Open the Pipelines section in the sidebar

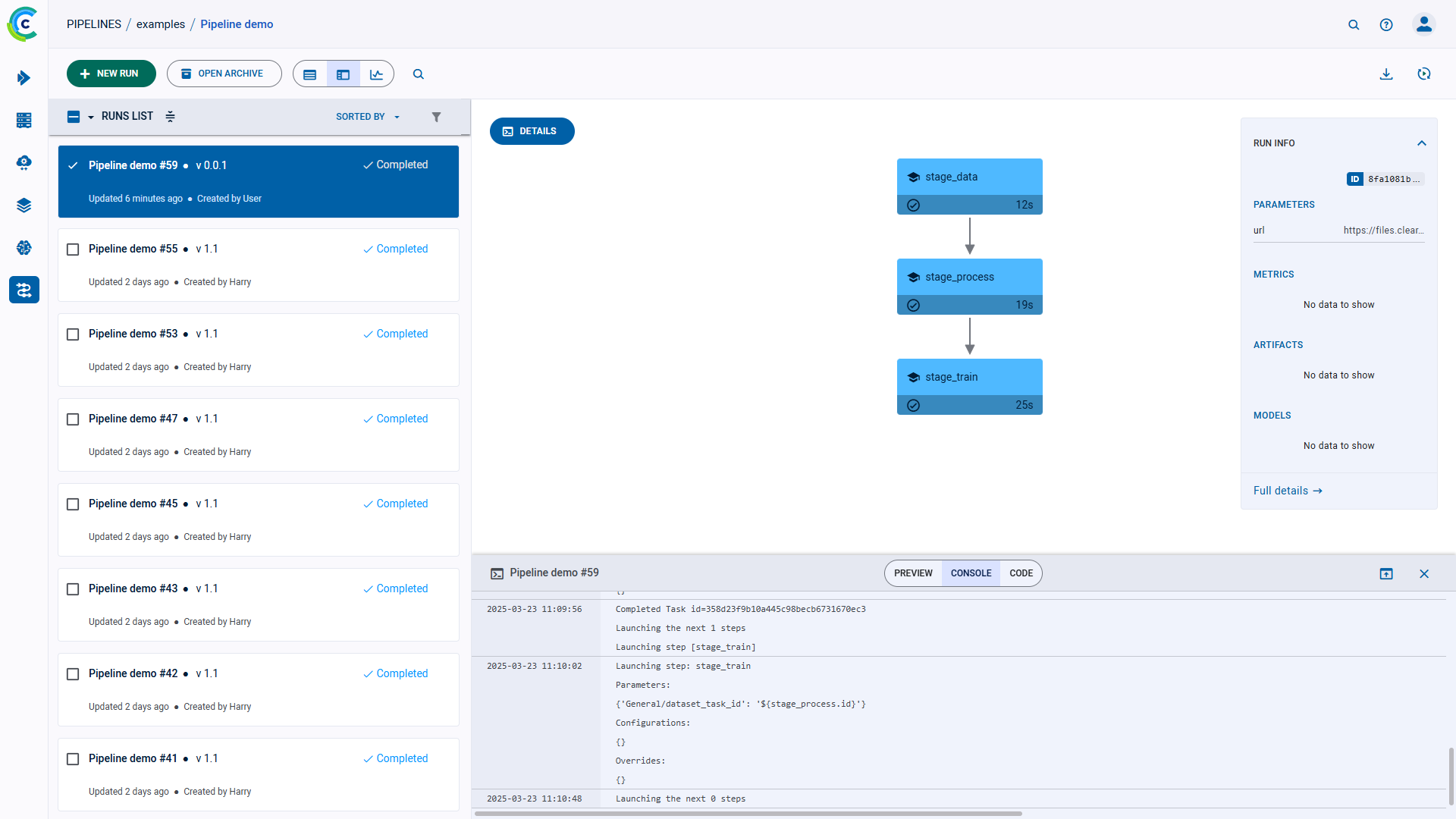click(x=24, y=290)
